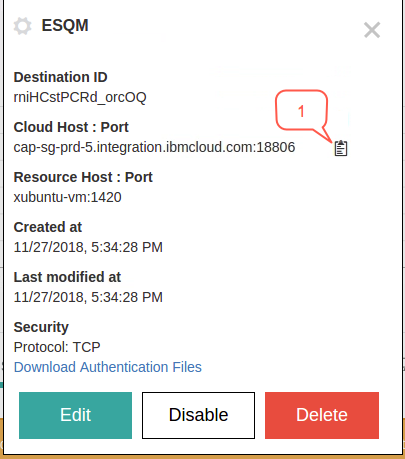Close the ESQM details dialog
Image resolution: width=405 pixels, height=459 pixels.
click(372, 30)
